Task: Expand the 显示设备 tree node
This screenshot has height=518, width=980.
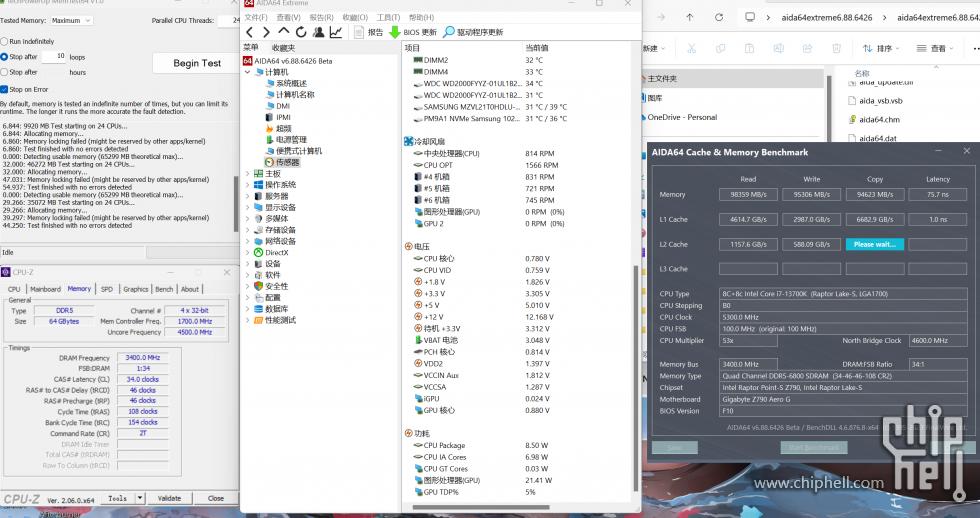Action: 248,207
